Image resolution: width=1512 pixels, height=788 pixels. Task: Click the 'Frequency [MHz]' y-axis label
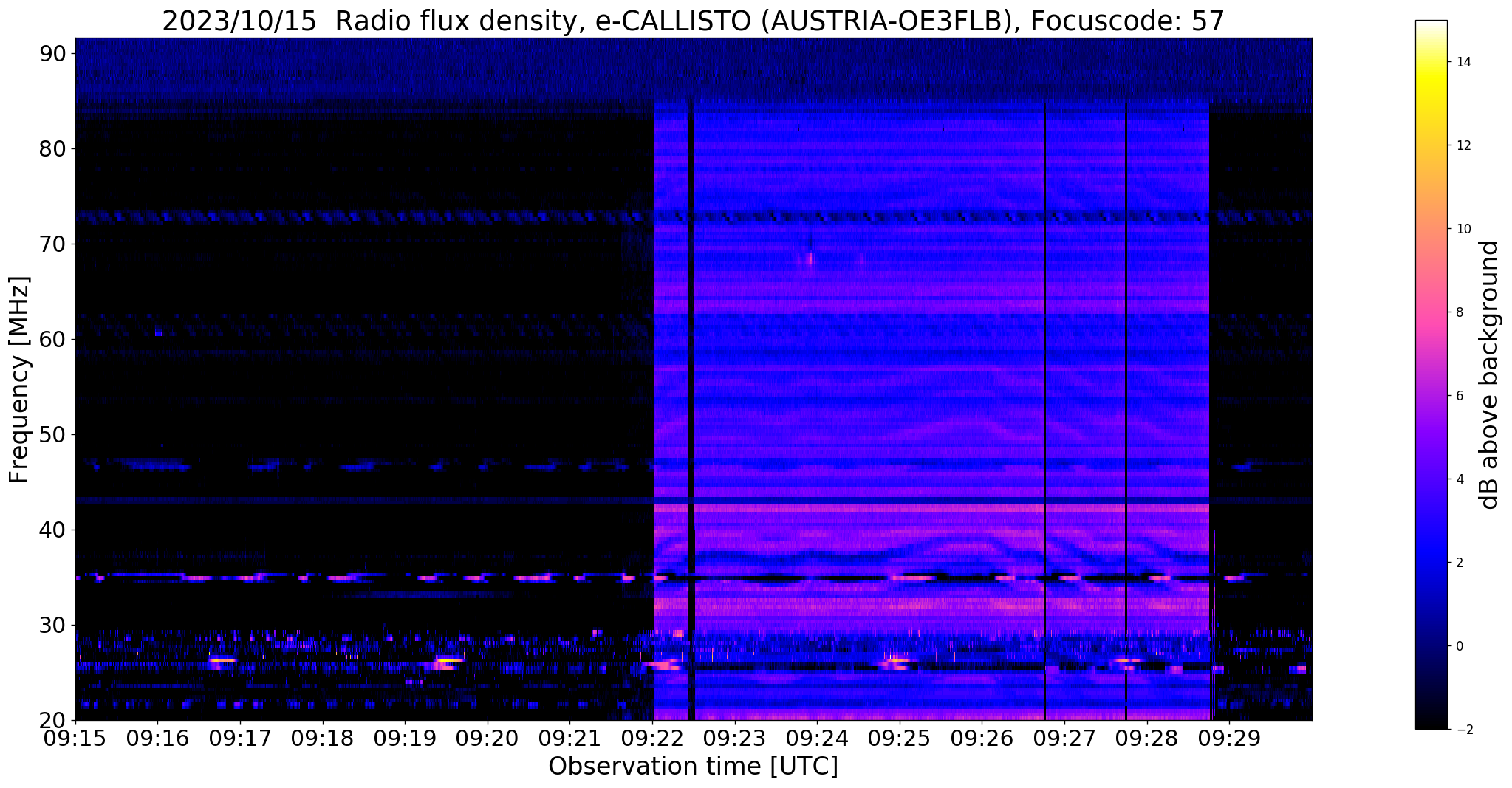coord(19,380)
